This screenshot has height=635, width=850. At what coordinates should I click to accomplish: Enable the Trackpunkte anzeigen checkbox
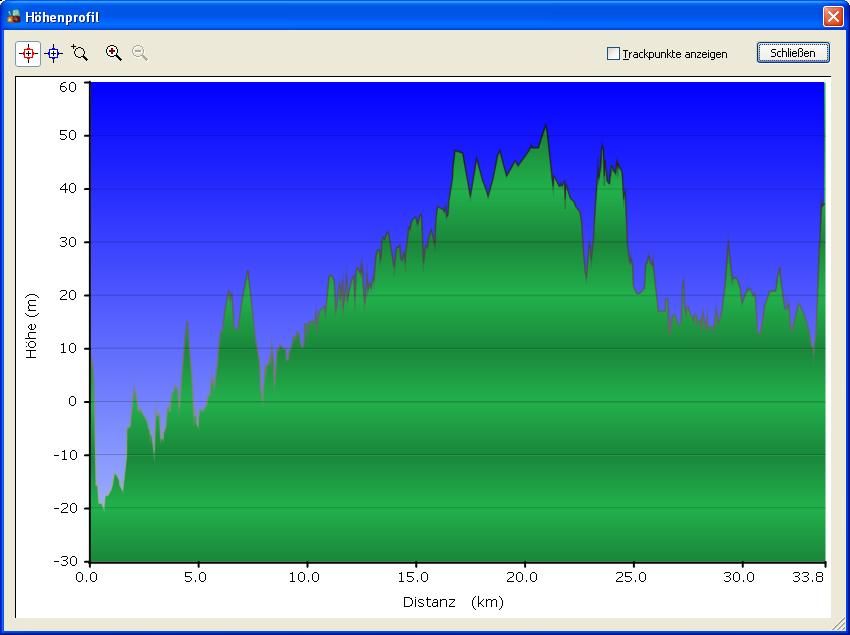tap(613, 54)
